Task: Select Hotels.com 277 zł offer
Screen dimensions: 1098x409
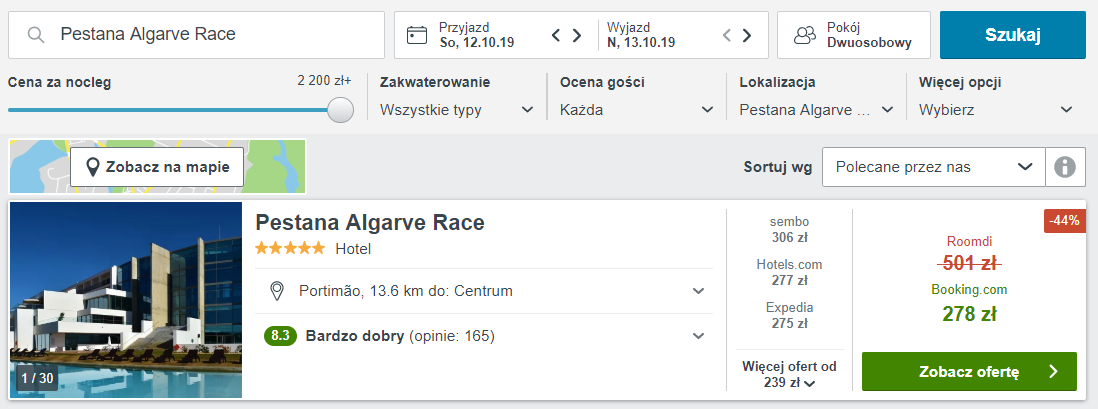Action: (x=789, y=272)
